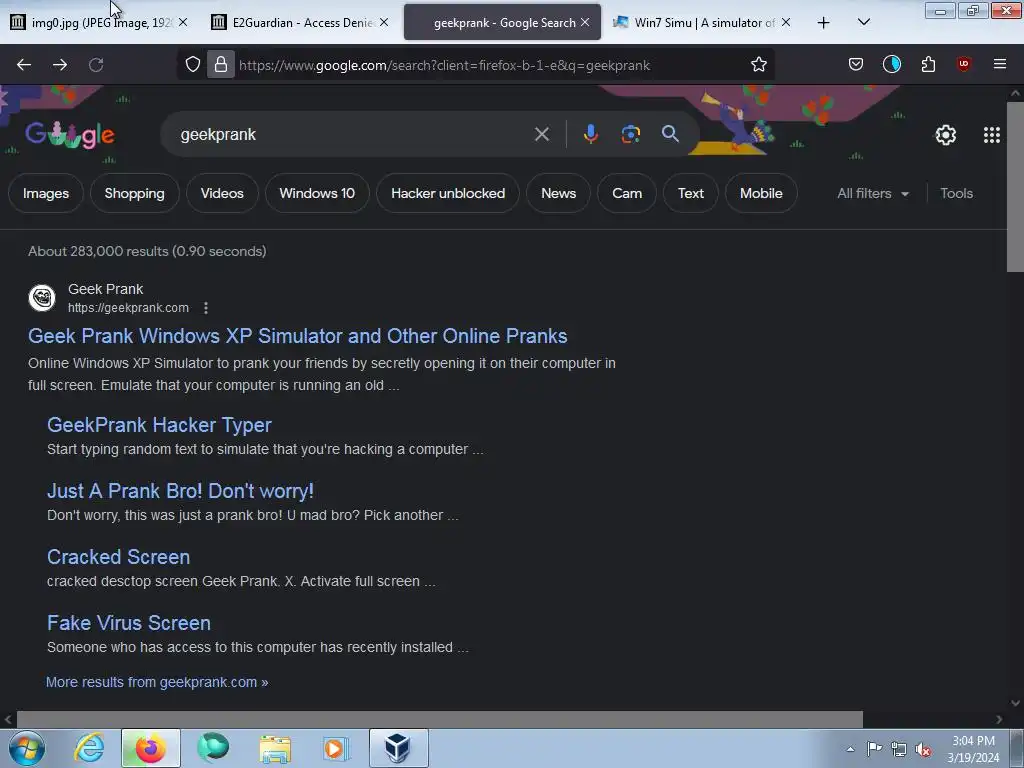The width and height of the screenshot is (1024, 768).
Task: Open Windows Explorer folder in taskbar
Action: tap(275, 748)
